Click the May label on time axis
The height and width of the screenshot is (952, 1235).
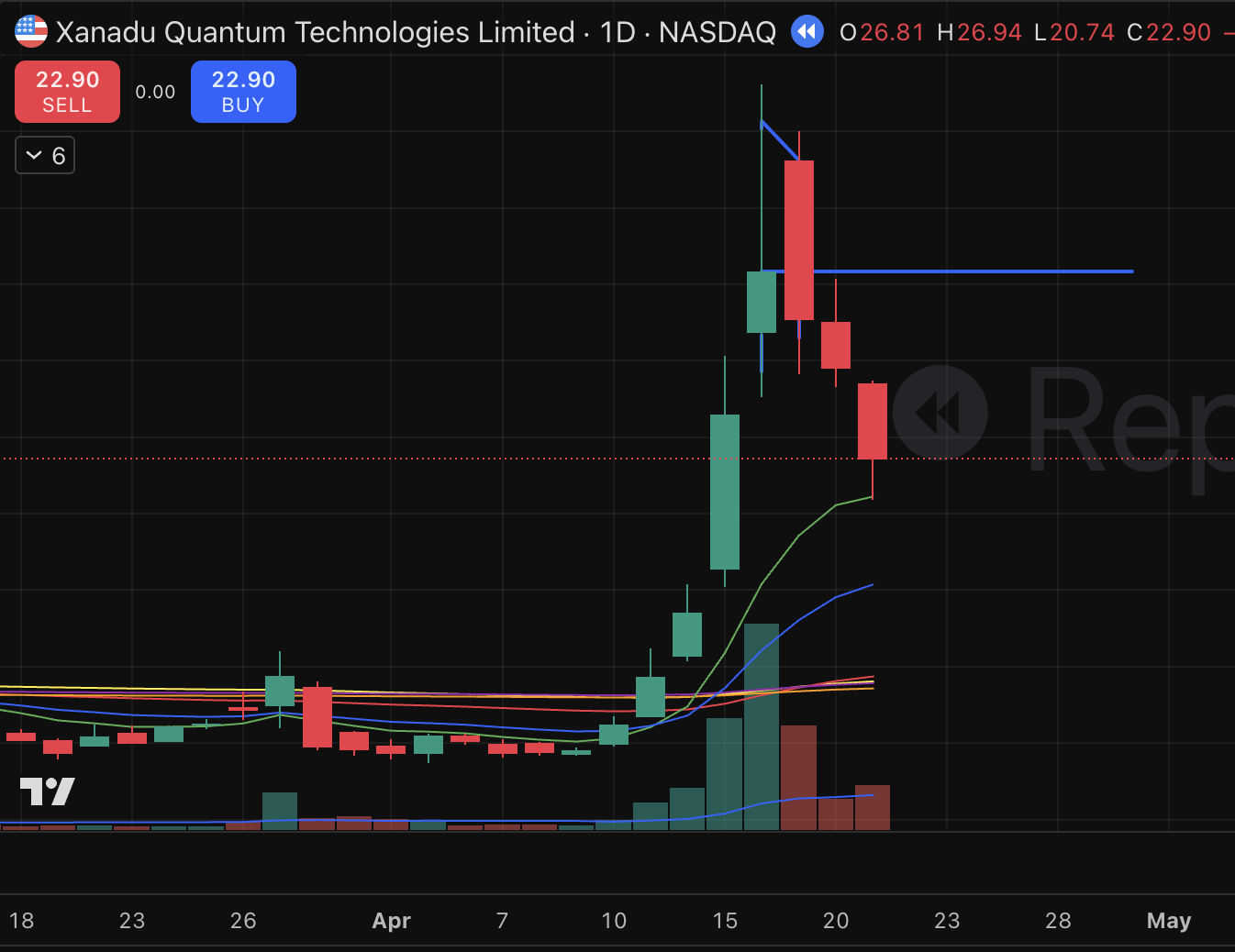coord(1169,921)
